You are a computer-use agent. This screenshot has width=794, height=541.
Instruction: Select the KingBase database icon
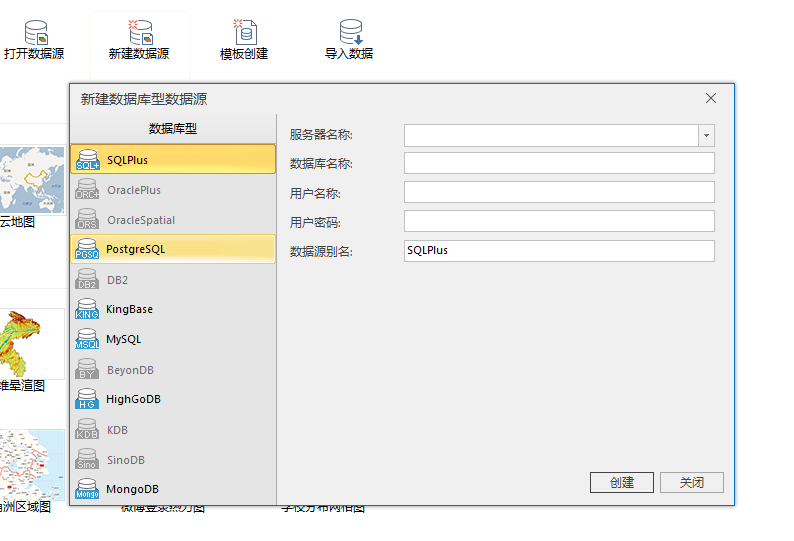87,309
